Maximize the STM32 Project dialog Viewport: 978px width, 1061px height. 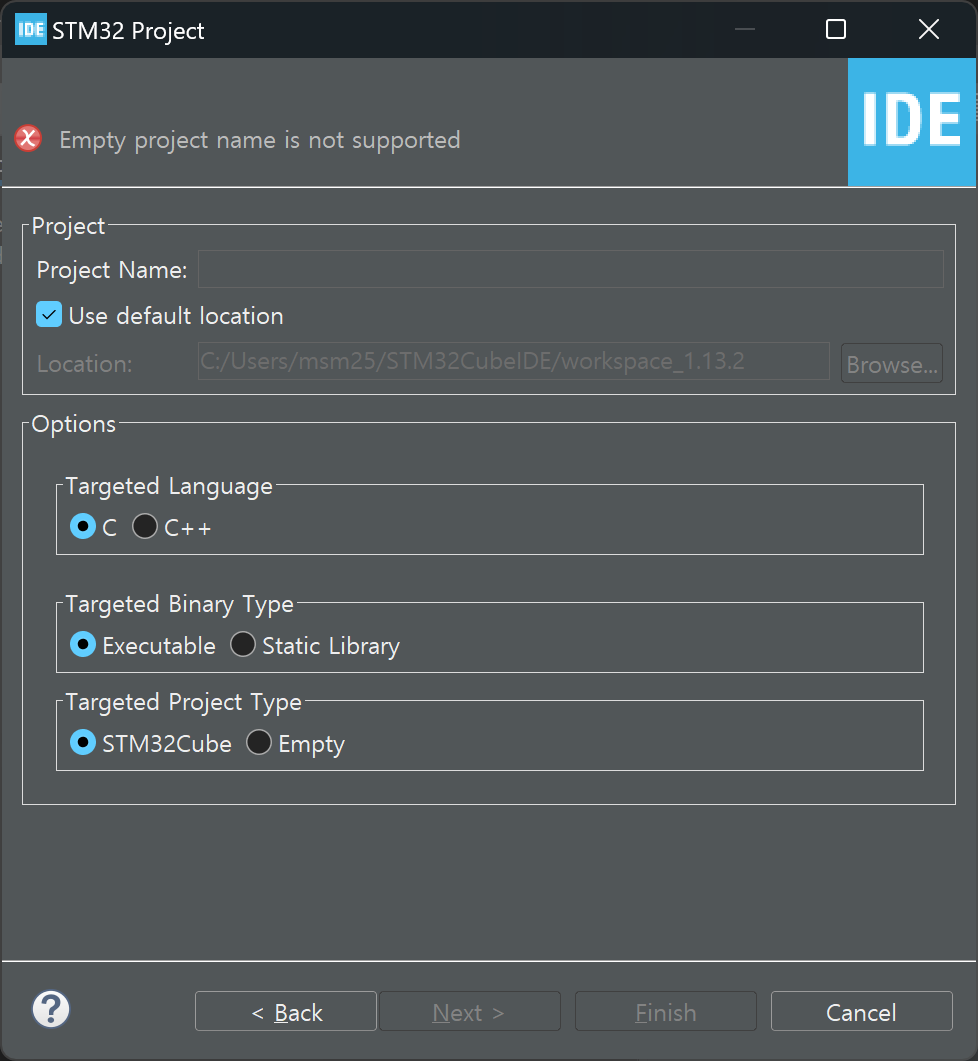click(836, 29)
